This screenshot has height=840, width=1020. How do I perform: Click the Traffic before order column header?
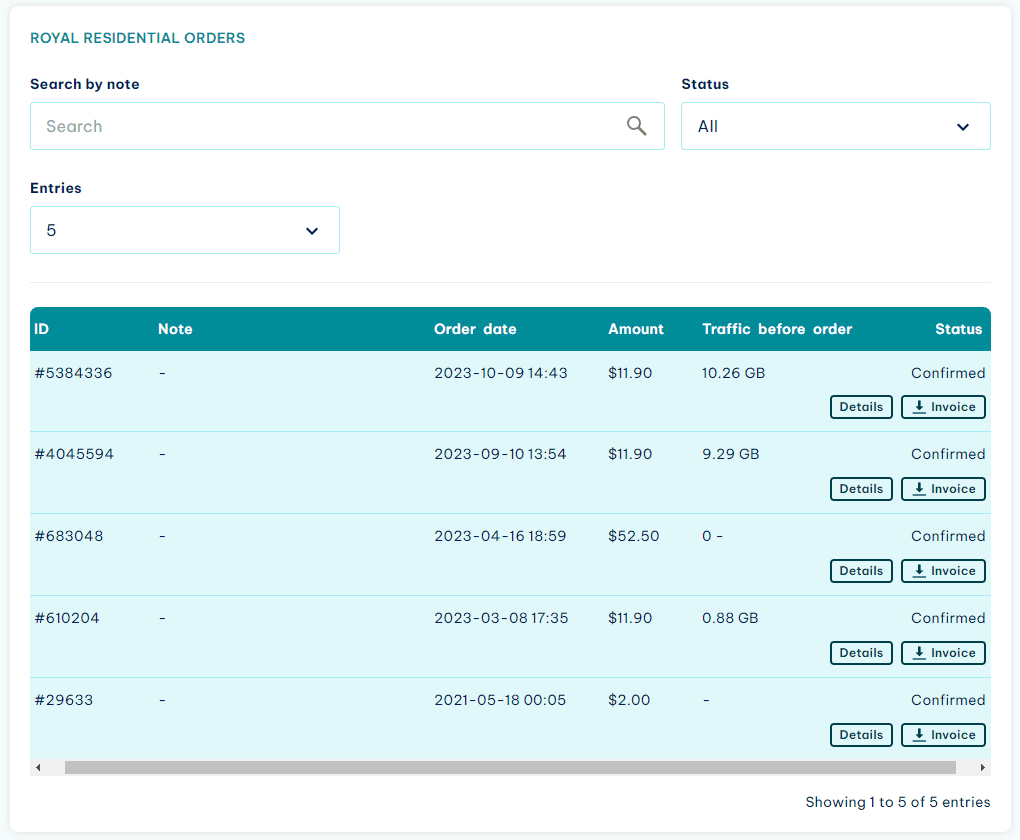777,329
